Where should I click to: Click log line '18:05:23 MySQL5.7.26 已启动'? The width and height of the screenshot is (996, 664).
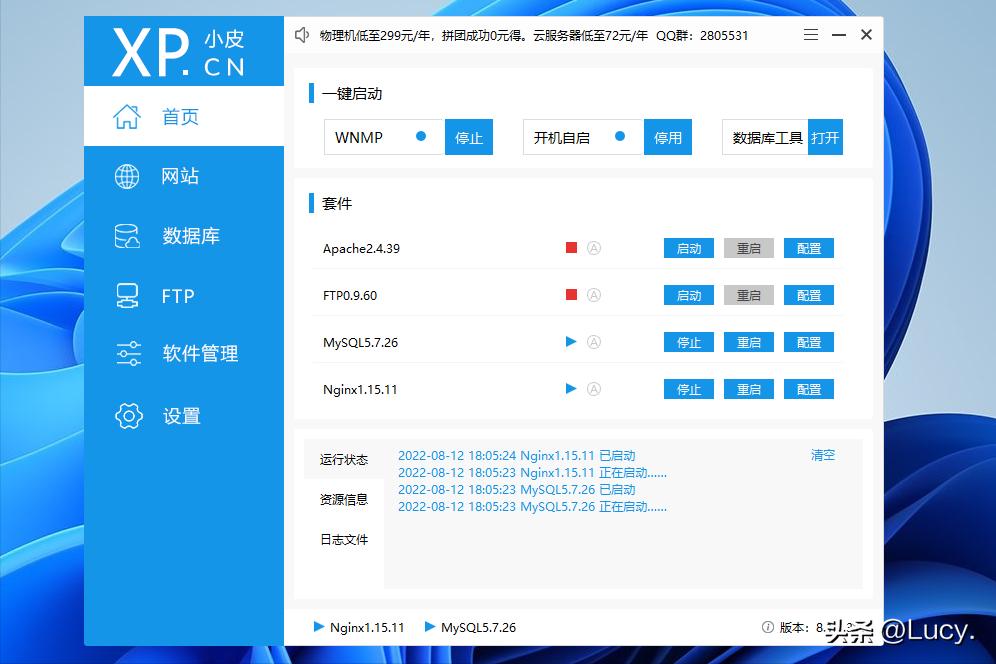click(x=516, y=490)
